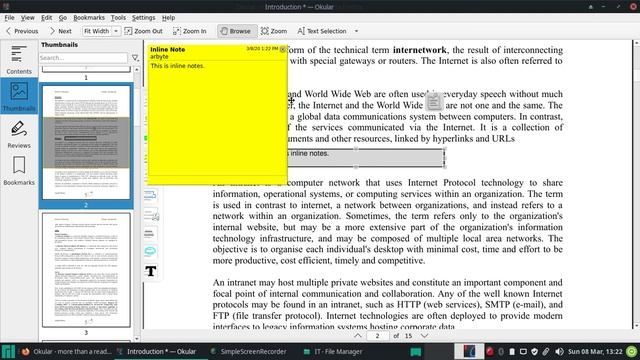Click the Inline Note text area

click(218, 118)
